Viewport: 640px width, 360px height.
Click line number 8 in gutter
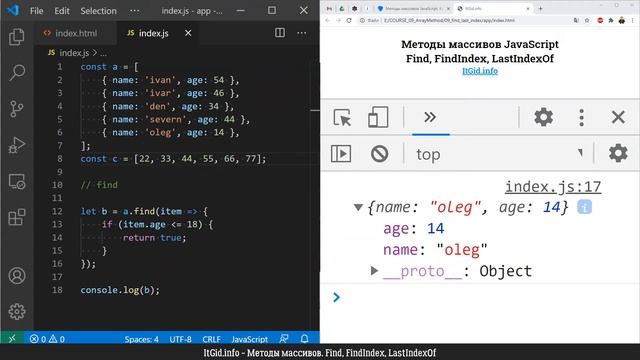coord(60,159)
